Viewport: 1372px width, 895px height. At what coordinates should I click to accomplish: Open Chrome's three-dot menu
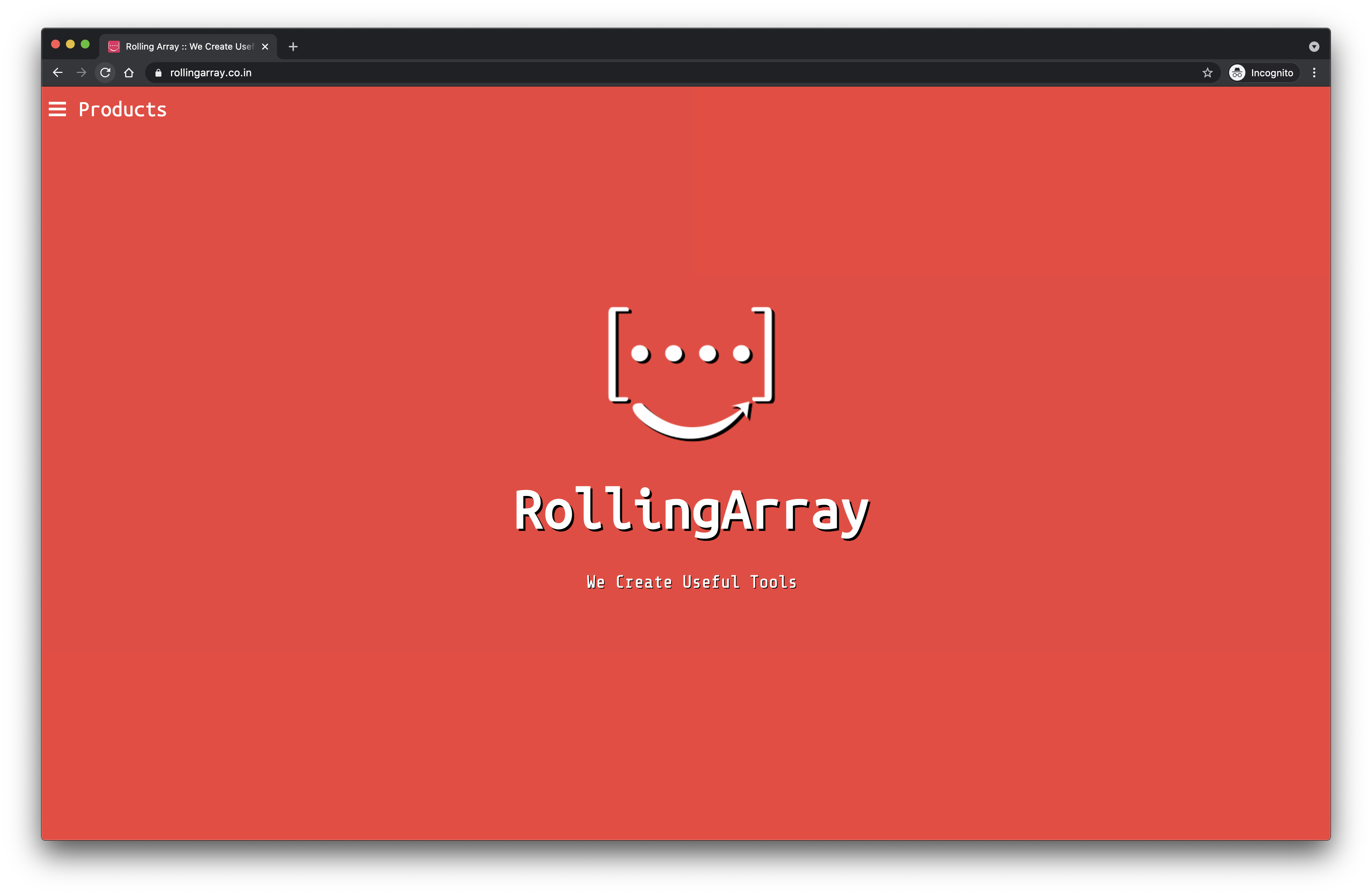pyautogui.click(x=1314, y=73)
